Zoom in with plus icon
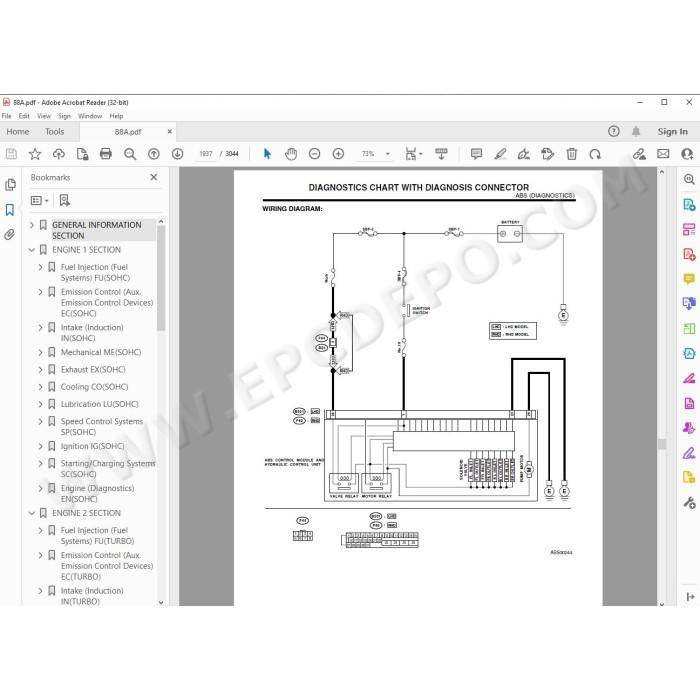Image resolution: width=700 pixels, height=700 pixels. coord(338,154)
